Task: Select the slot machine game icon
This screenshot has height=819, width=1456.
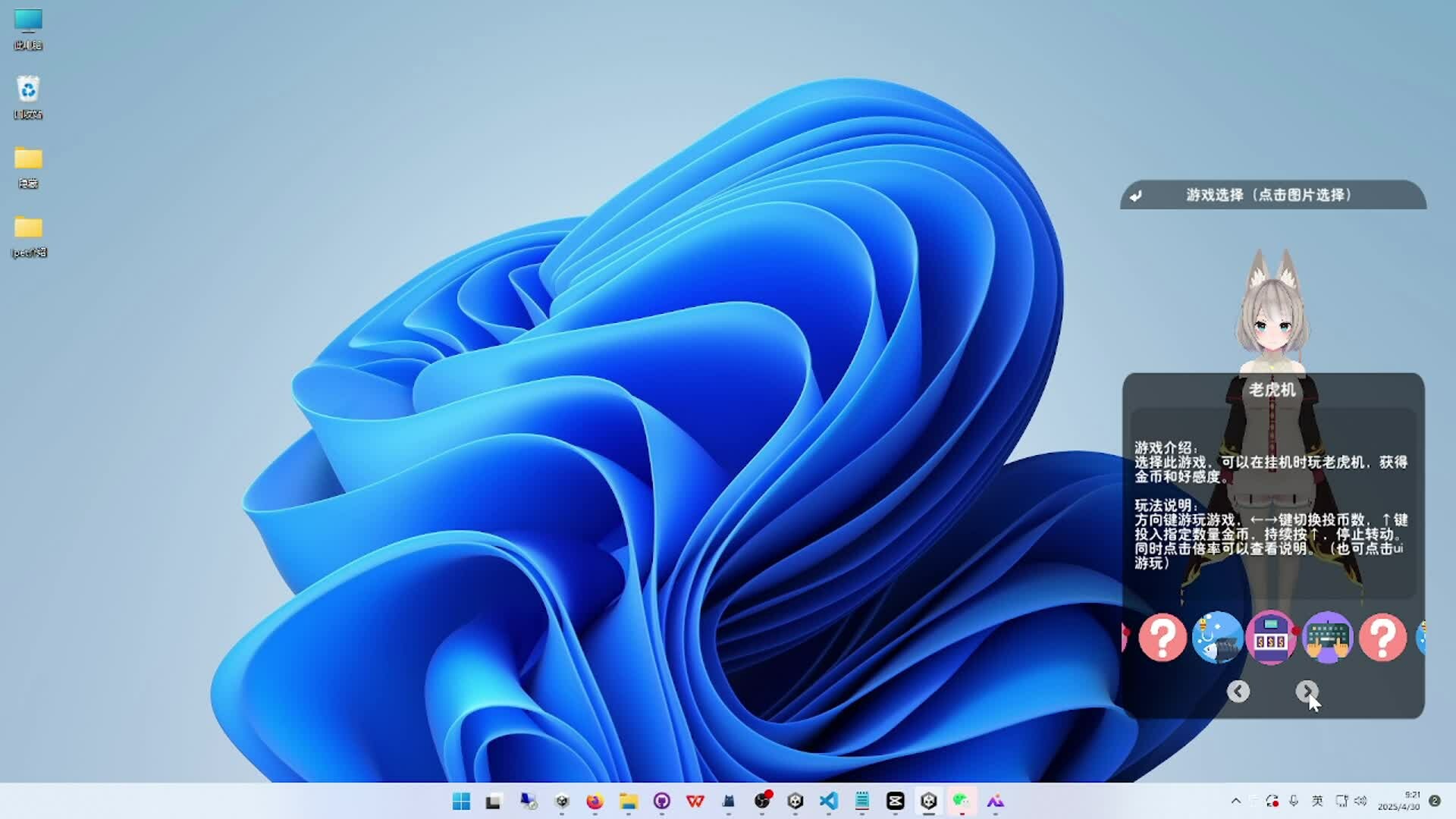Action: 1272,638
